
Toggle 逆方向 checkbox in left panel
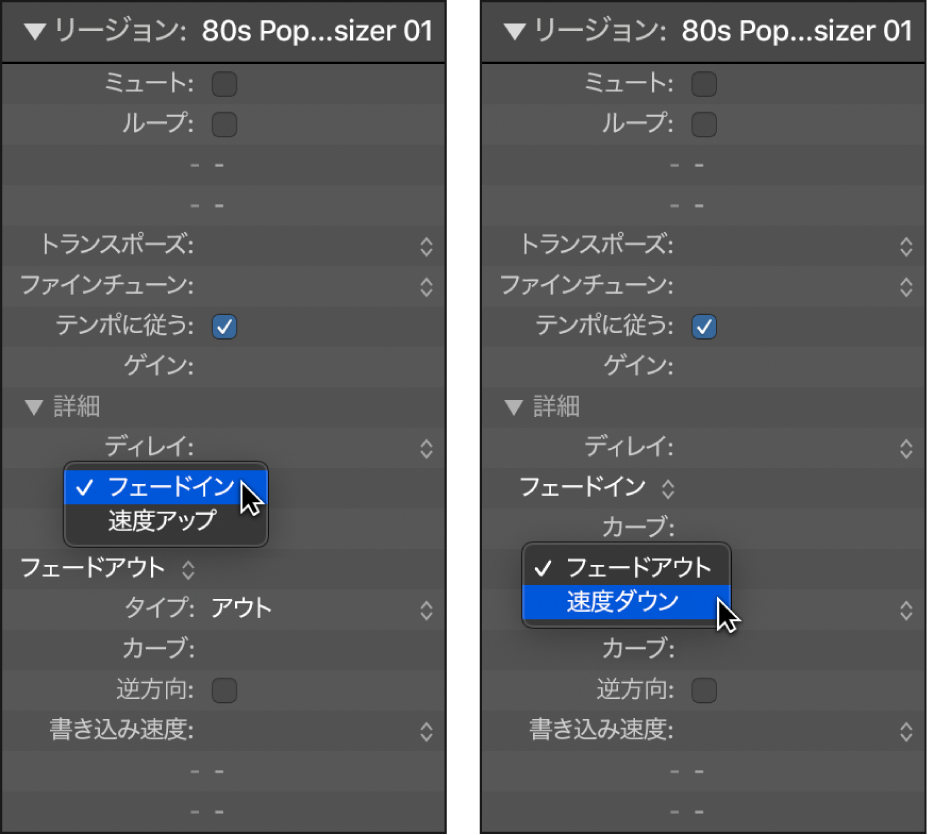pos(224,691)
